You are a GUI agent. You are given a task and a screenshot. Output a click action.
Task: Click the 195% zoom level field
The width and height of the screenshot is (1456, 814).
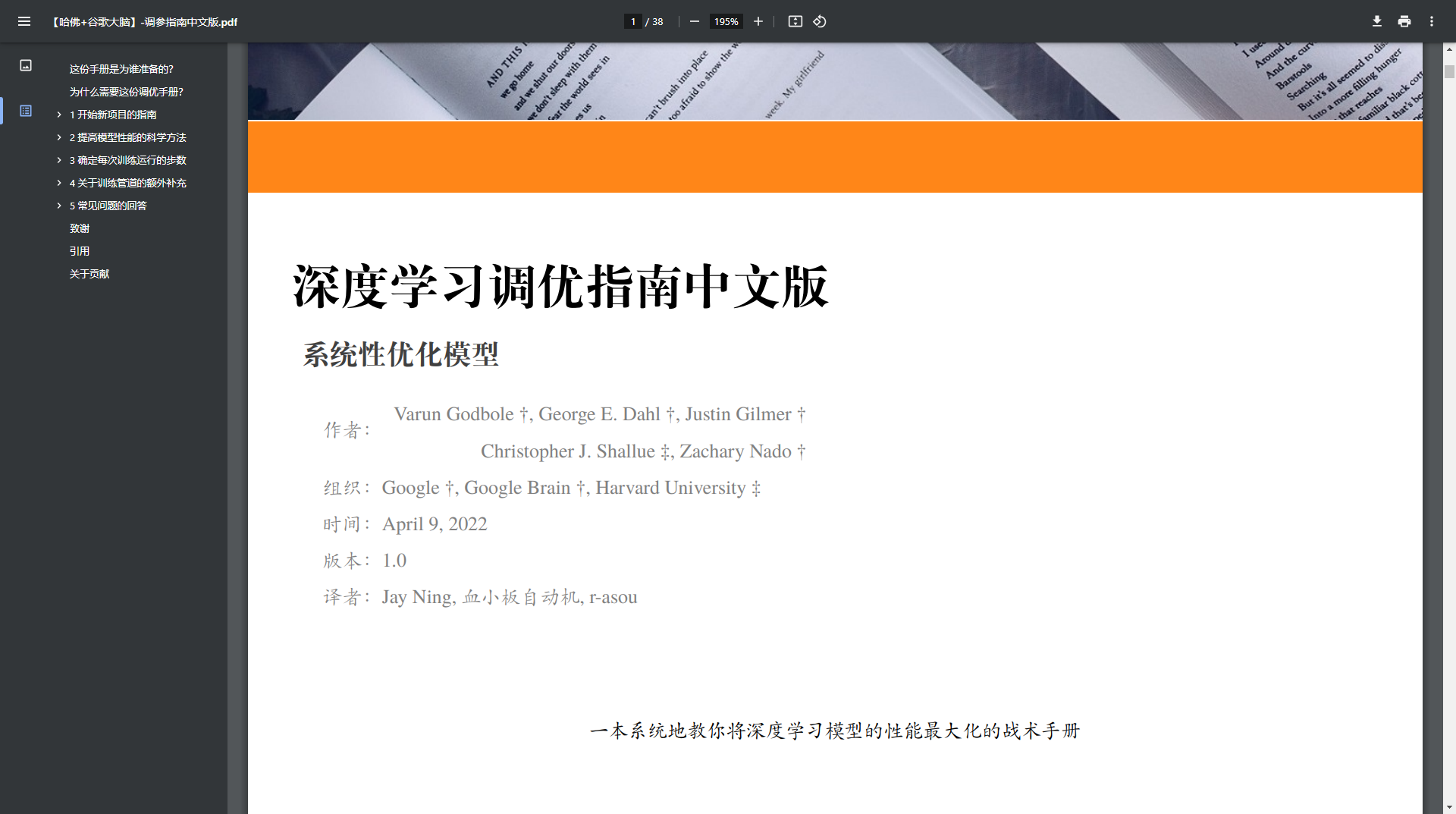(x=726, y=21)
